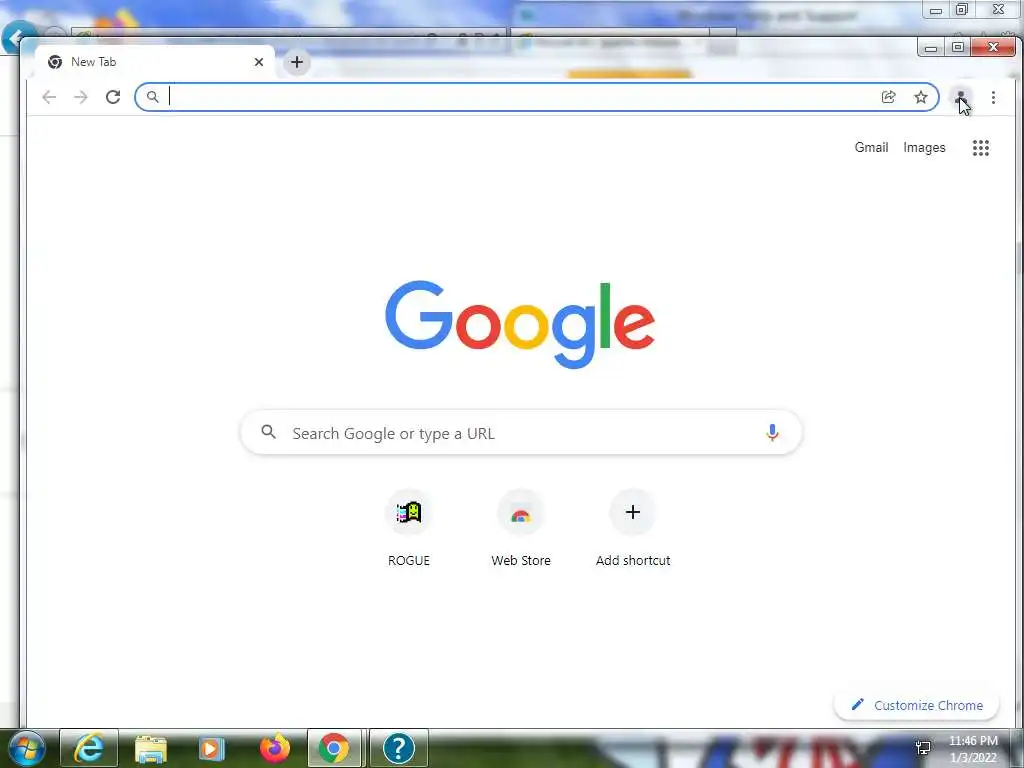This screenshot has width=1024, height=768.
Task: Open the Chrome profile icon
Action: 961,97
